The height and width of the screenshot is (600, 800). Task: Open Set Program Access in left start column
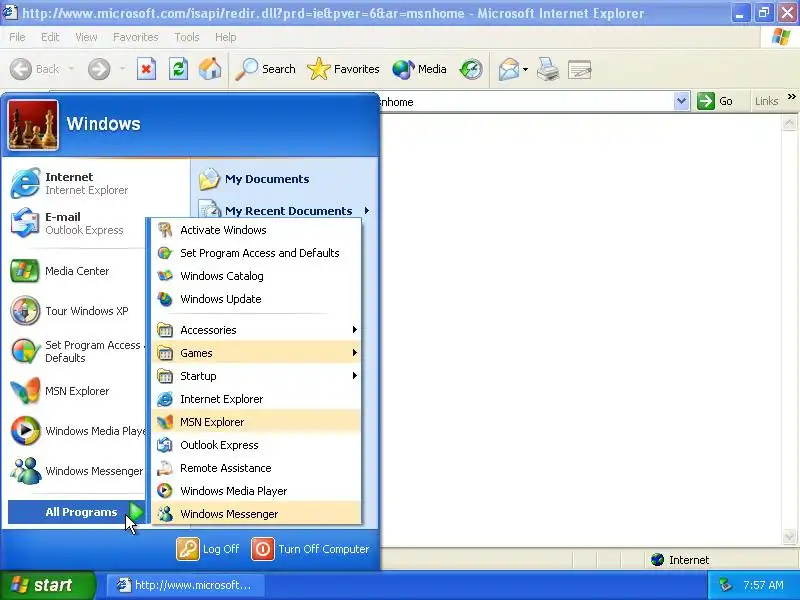tap(77, 351)
